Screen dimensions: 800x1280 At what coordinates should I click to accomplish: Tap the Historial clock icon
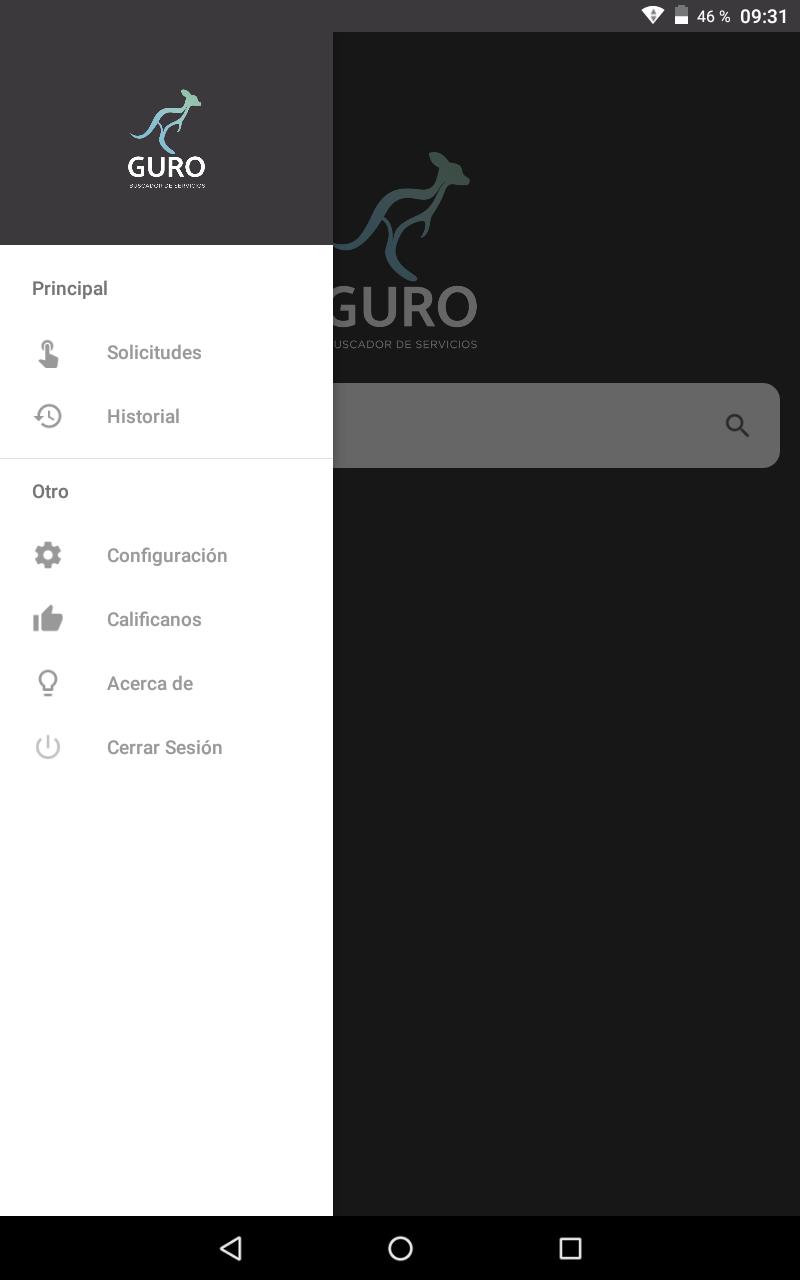pos(48,416)
